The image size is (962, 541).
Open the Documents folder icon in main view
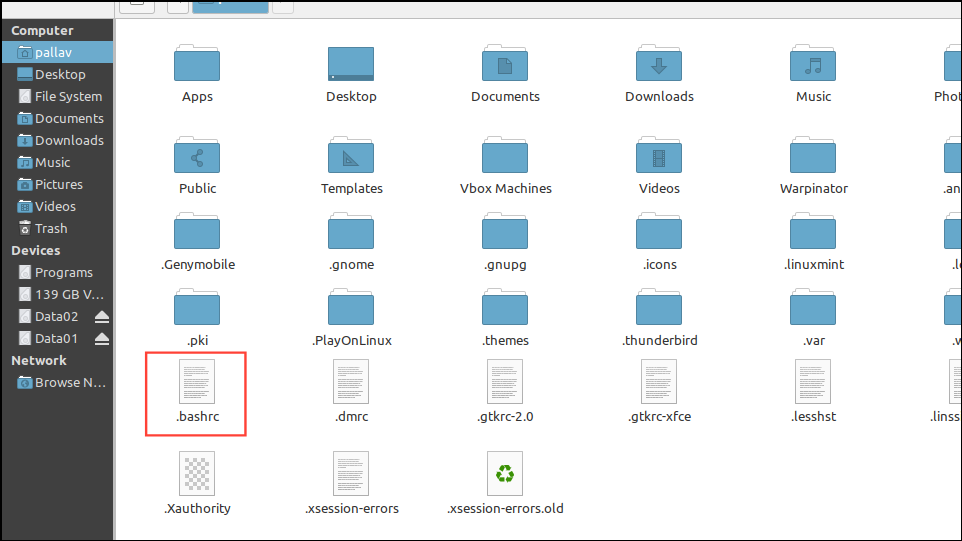click(505, 64)
